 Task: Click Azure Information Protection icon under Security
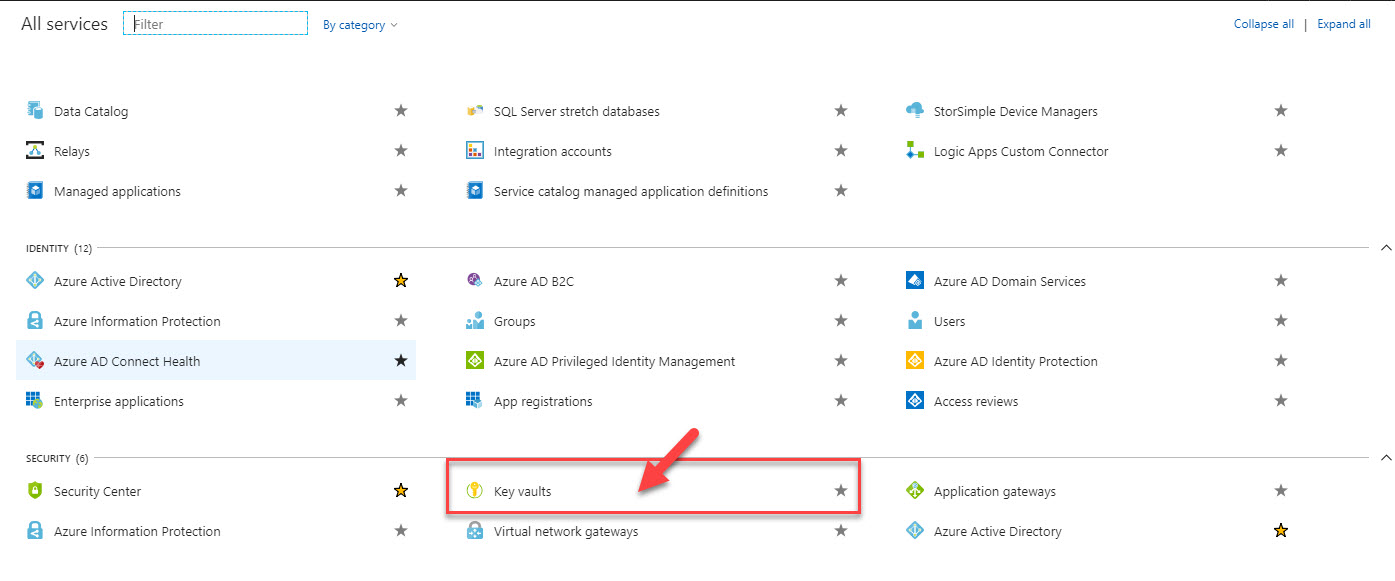(x=35, y=531)
